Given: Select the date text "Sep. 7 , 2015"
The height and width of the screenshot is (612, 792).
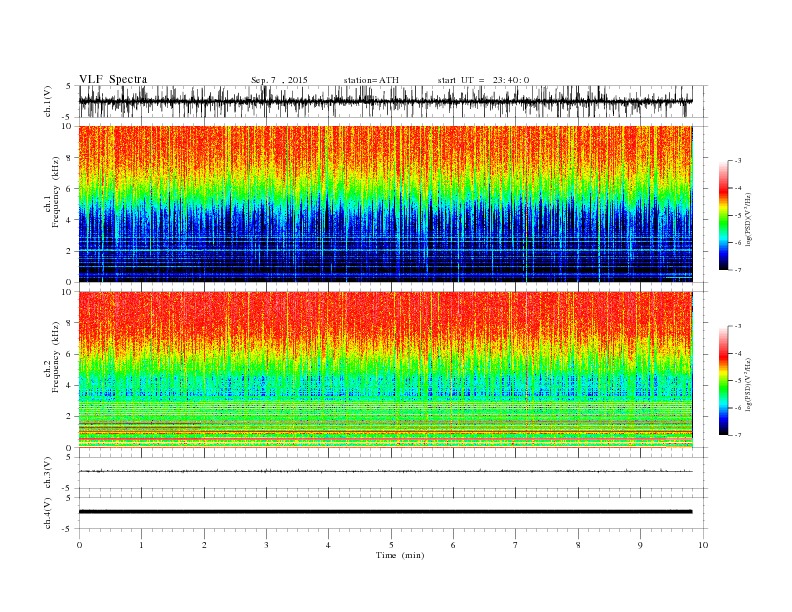Looking at the screenshot, I should (279, 80).
